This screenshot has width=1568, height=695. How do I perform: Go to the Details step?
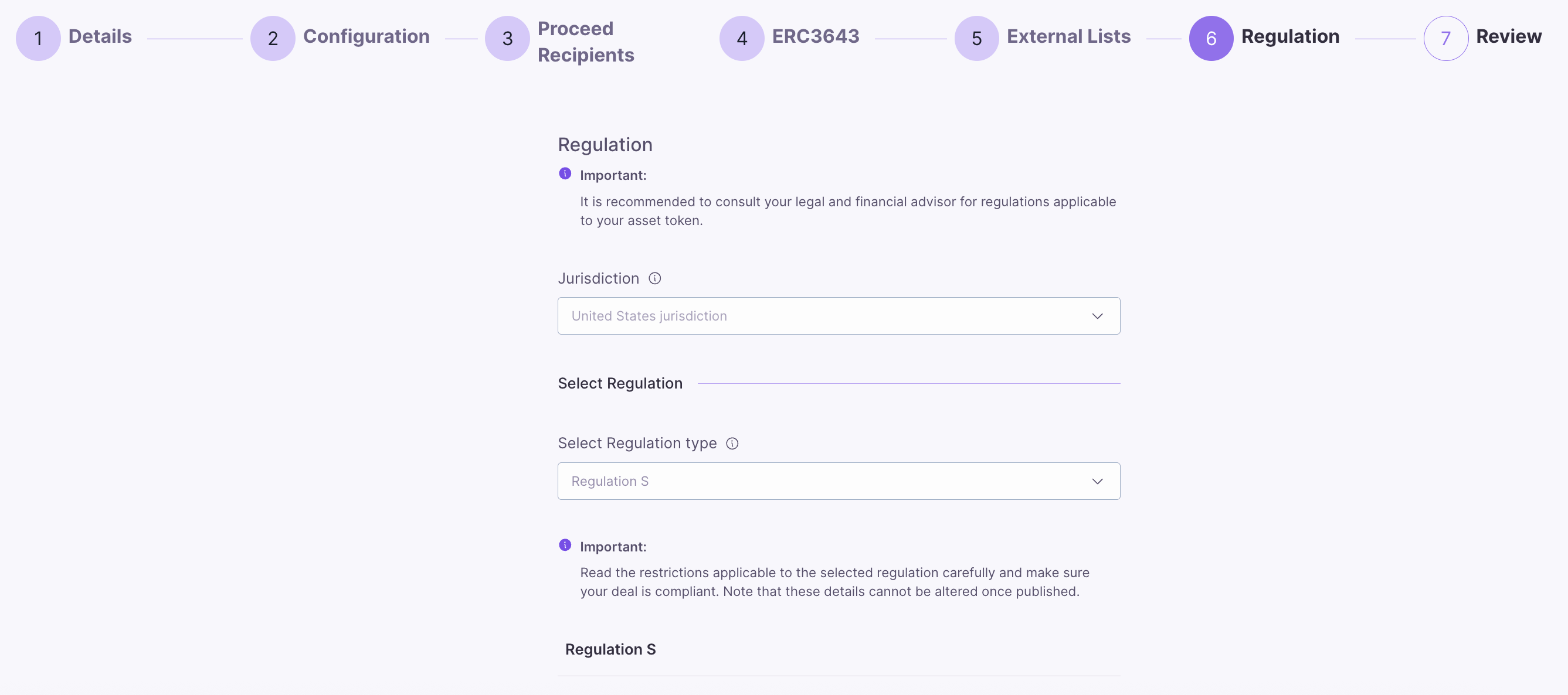pyautogui.click(x=100, y=36)
